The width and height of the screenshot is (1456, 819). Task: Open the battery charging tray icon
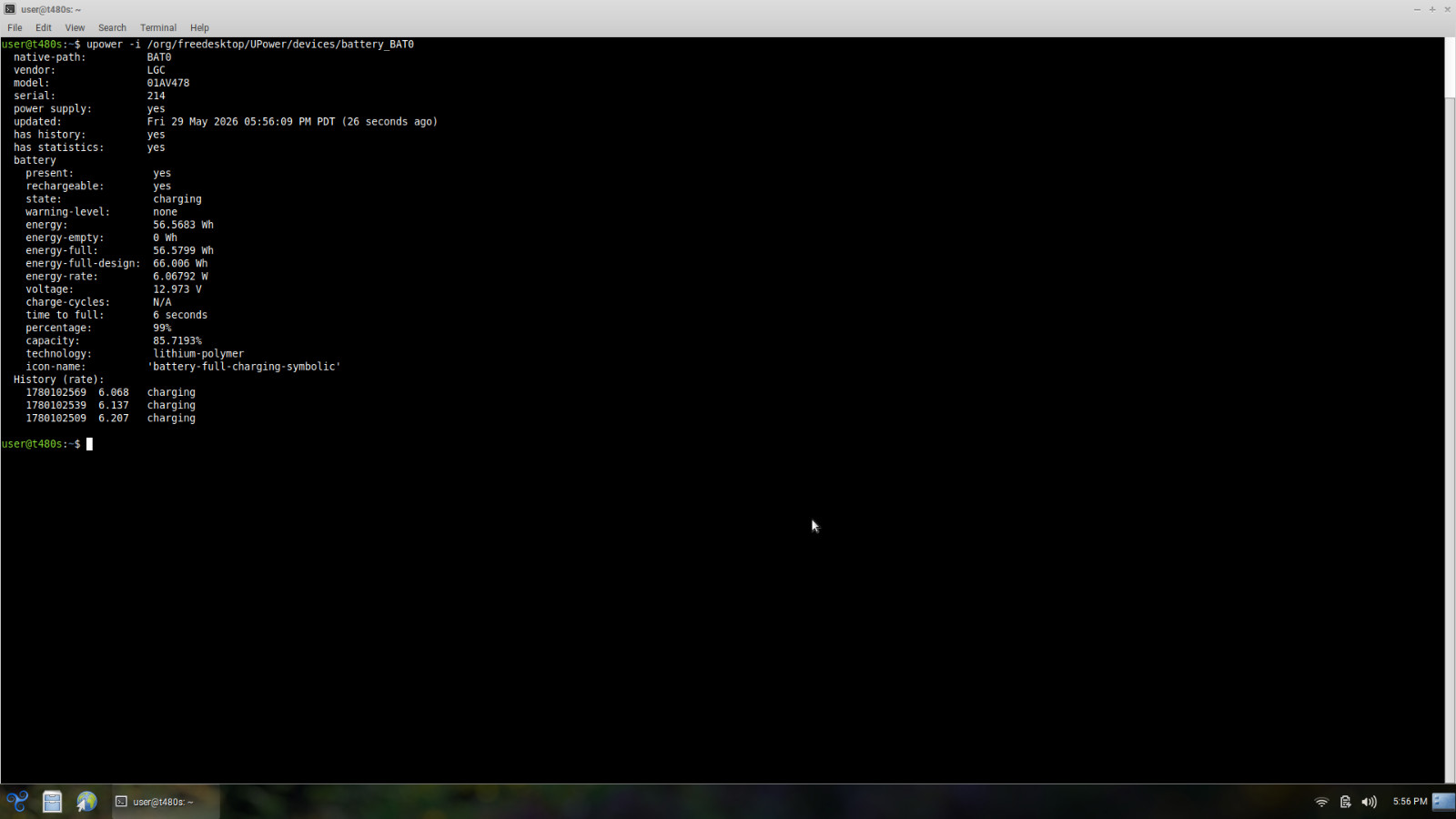pos(1345,802)
